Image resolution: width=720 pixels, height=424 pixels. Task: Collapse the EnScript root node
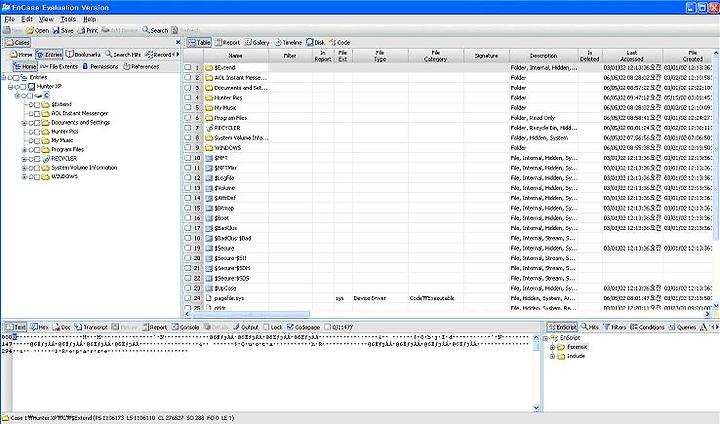[x=546, y=338]
